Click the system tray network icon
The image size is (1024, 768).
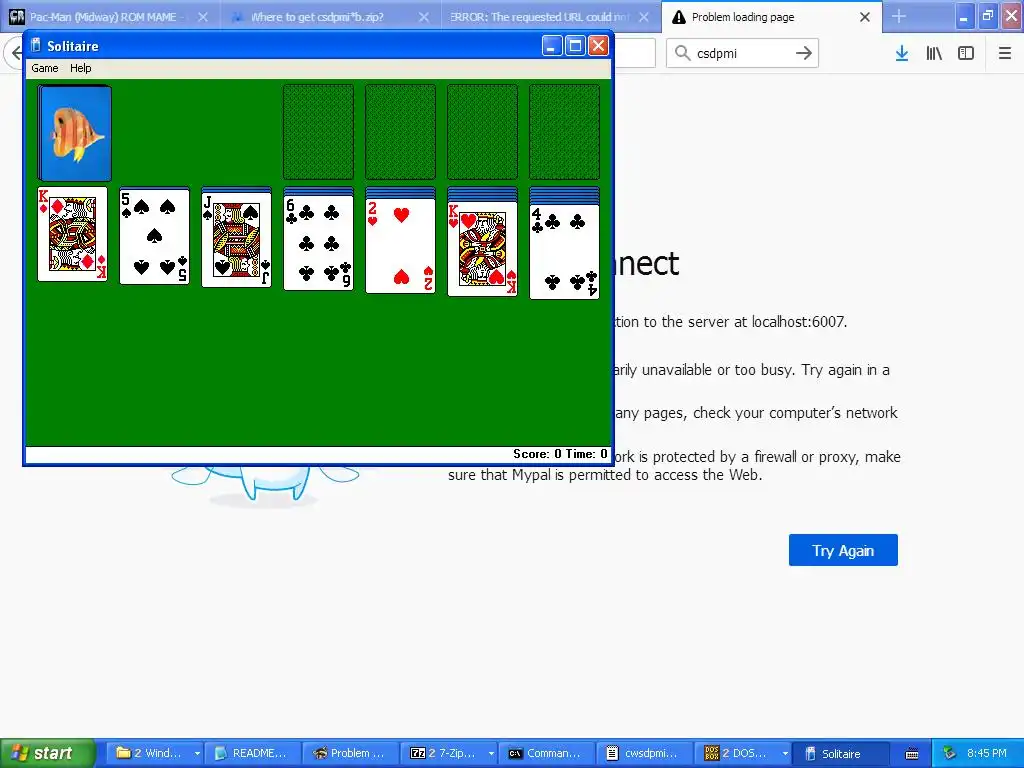click(950, 753)
